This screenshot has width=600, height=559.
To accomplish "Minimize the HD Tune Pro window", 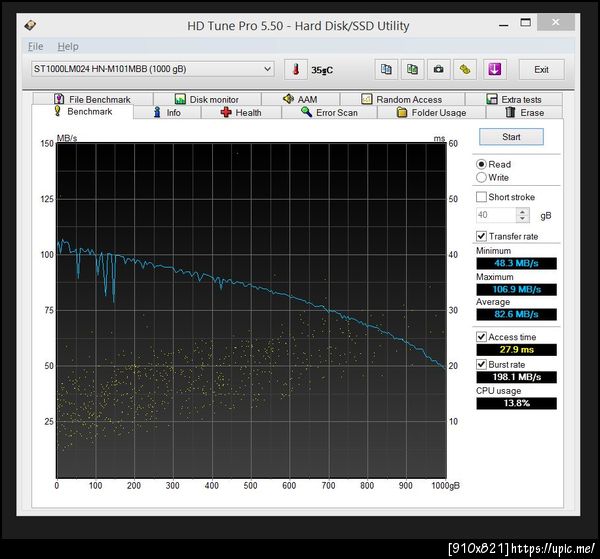I will point(504,24).
